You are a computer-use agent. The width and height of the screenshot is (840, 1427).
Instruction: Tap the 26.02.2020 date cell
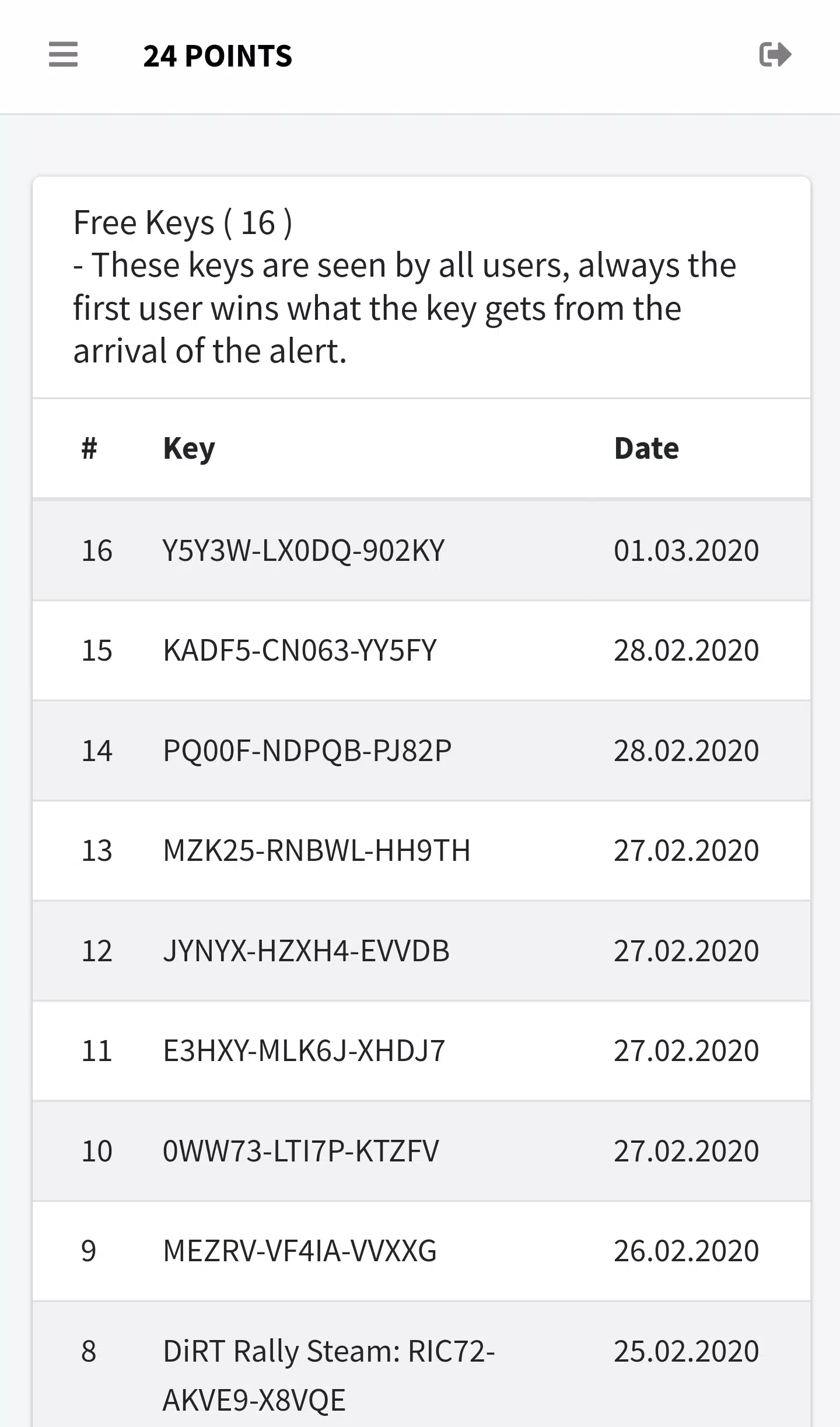687,1251
